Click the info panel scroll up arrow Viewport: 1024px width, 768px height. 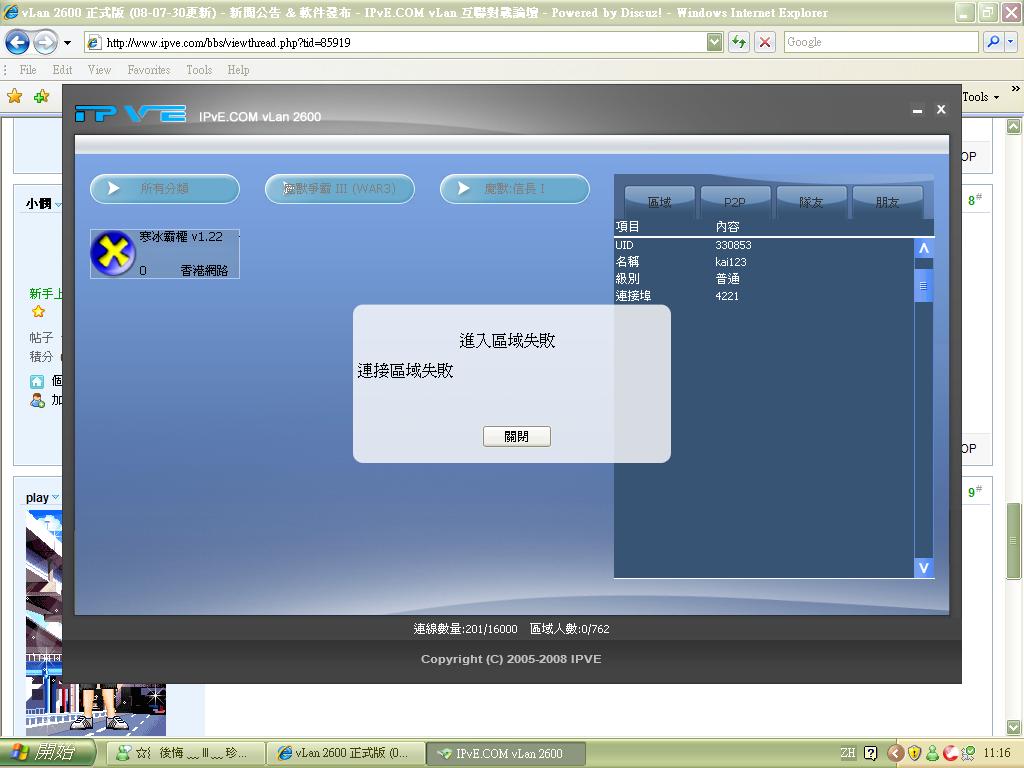pyautogui.click(x=923, y=248)
